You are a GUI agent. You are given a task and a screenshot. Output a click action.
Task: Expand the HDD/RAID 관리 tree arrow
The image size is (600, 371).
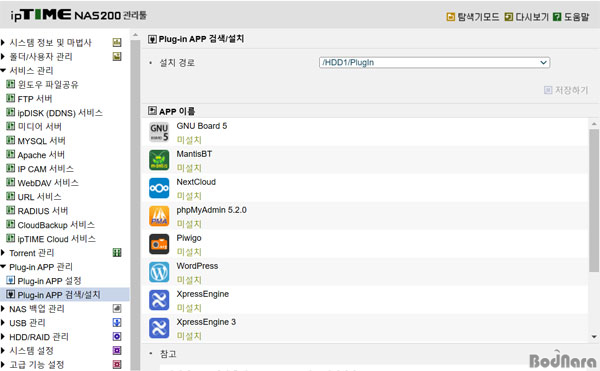point(3,337)
